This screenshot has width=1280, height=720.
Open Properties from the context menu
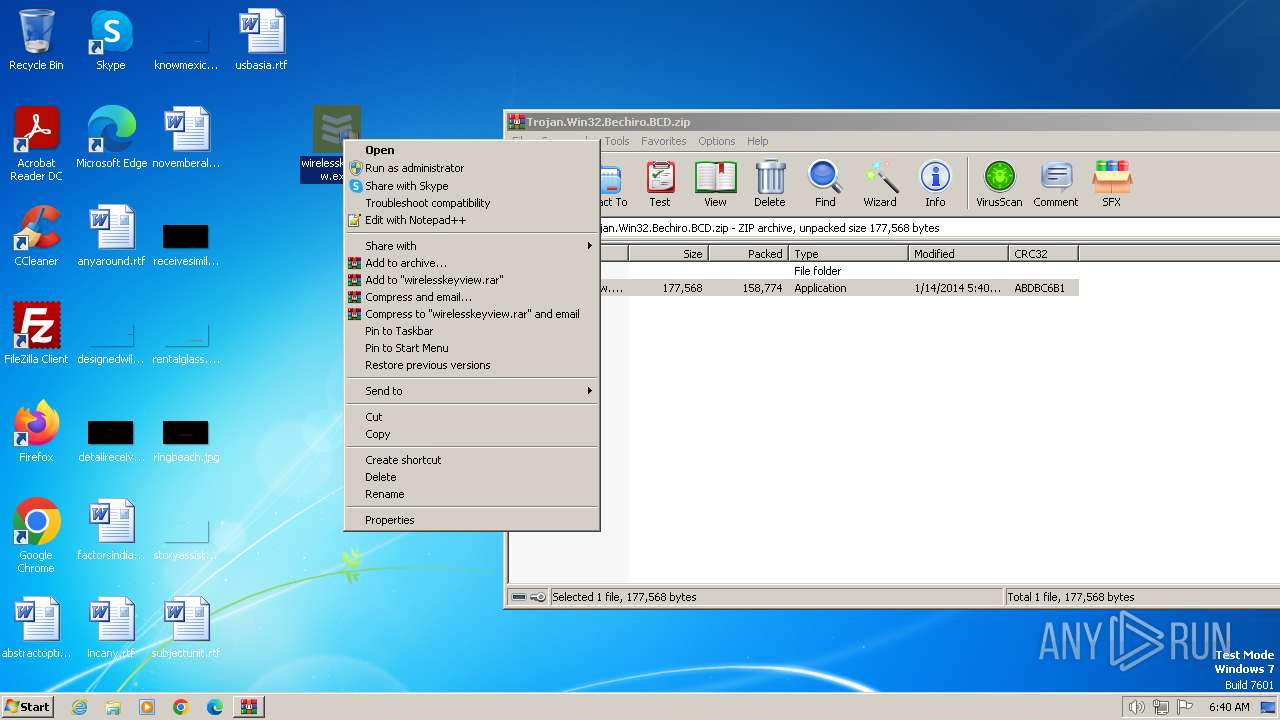[471, 520]
